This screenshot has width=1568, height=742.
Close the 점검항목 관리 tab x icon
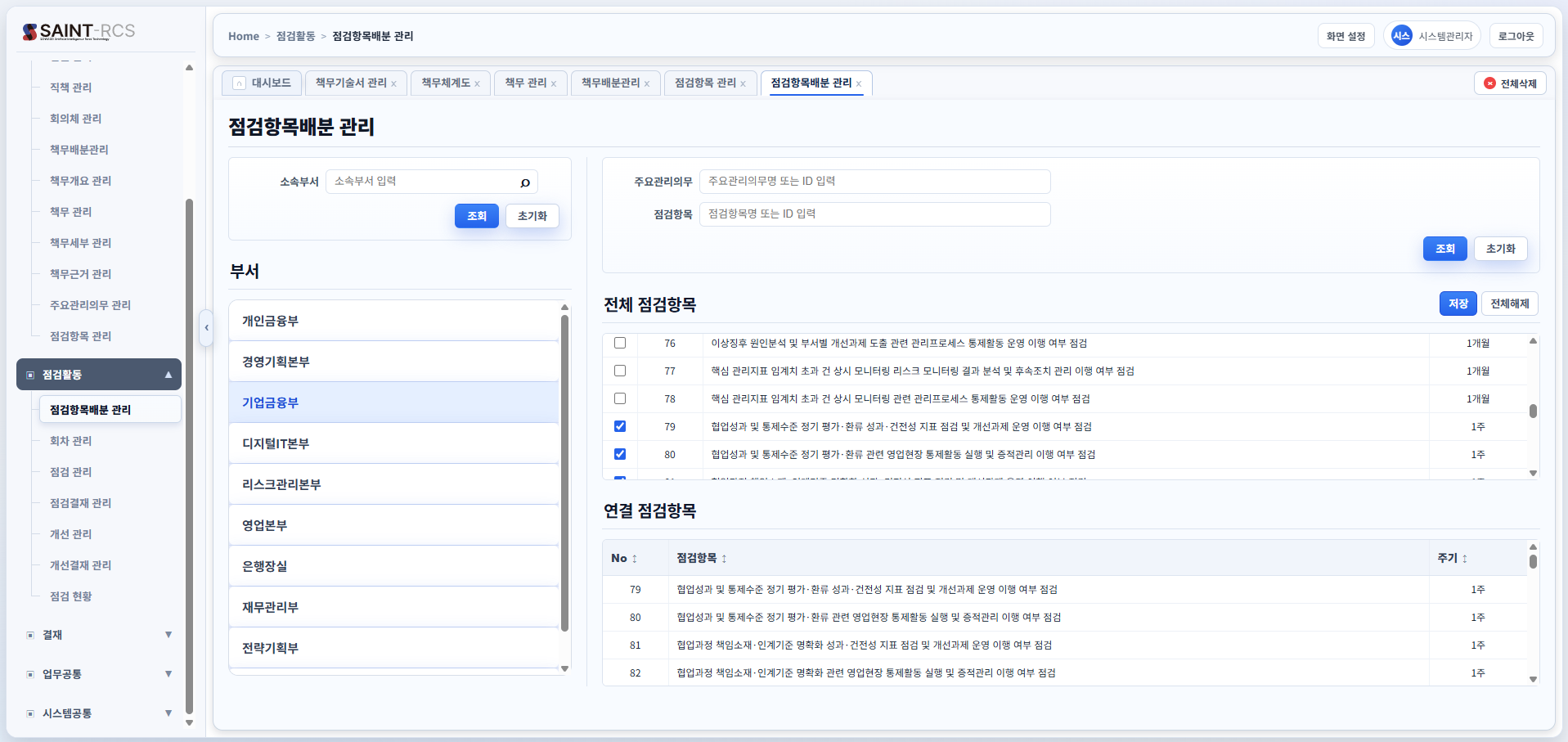click(x=743, y=84)
